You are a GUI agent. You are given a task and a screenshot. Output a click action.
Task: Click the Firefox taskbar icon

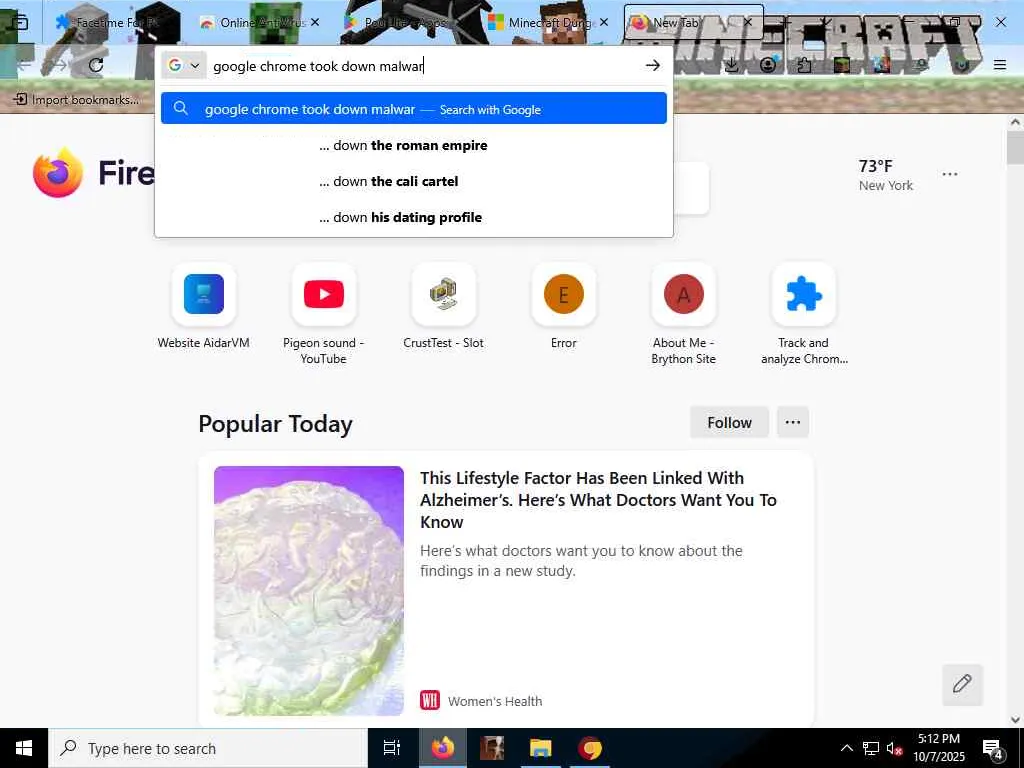[x=443, y=748]
